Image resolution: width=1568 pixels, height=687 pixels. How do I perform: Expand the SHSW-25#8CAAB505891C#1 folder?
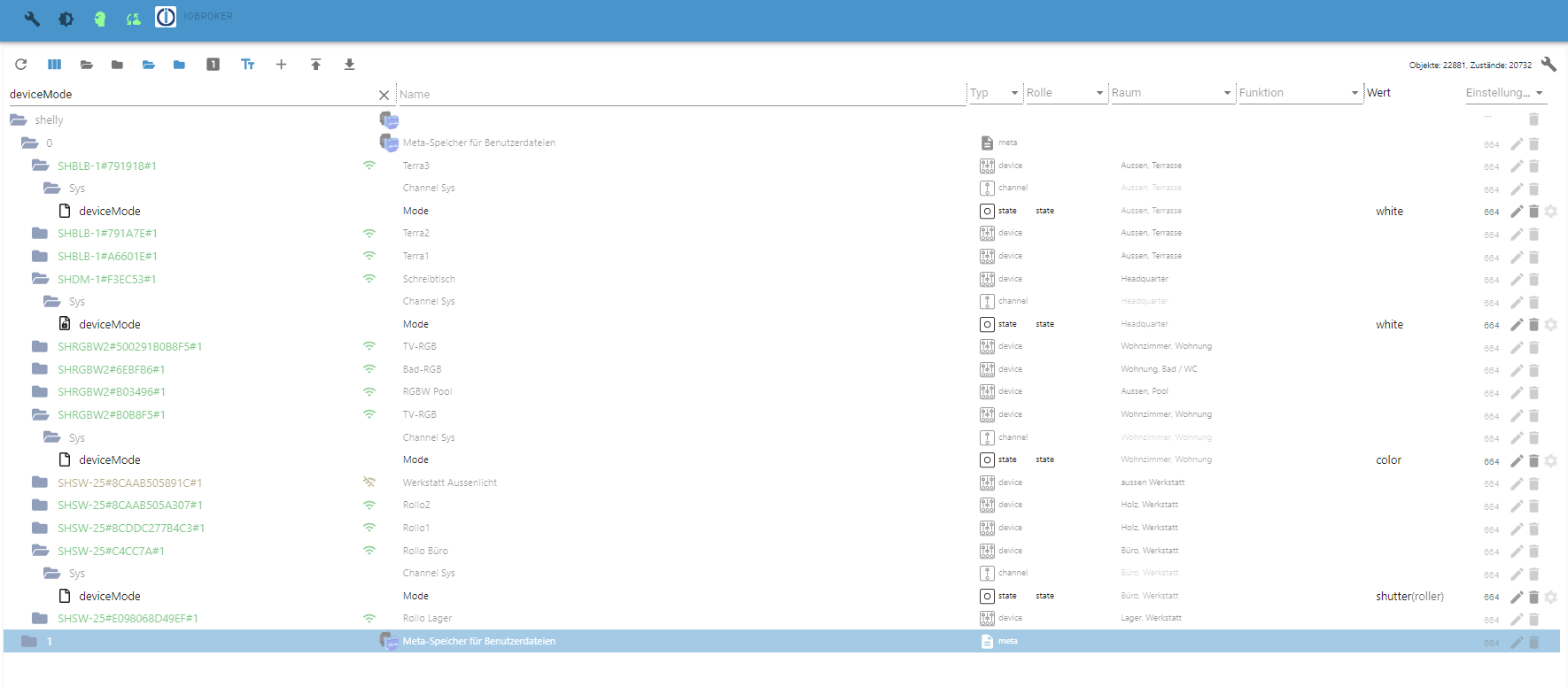point(40,482)
